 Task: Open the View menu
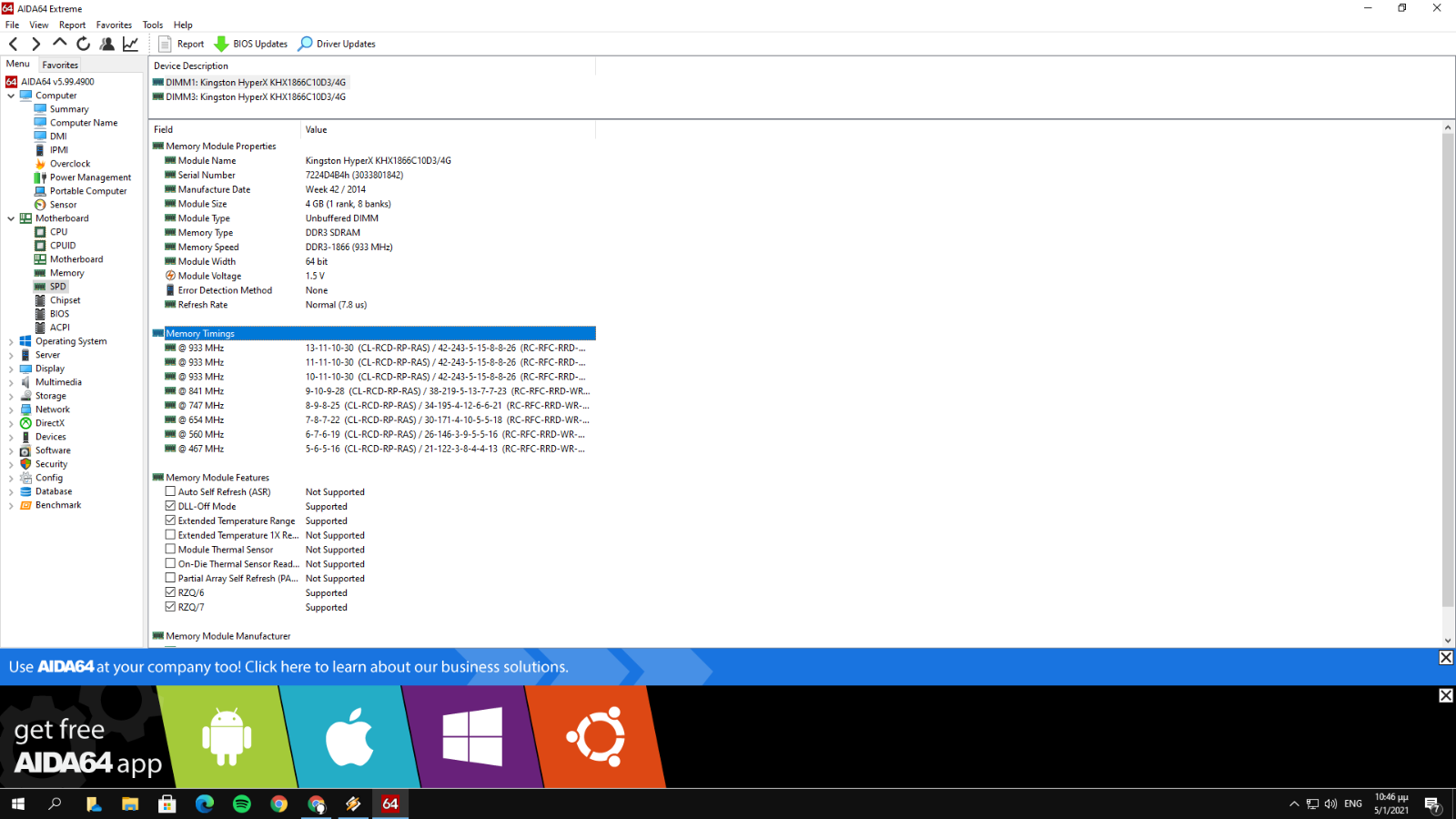(x=39, y=25)
